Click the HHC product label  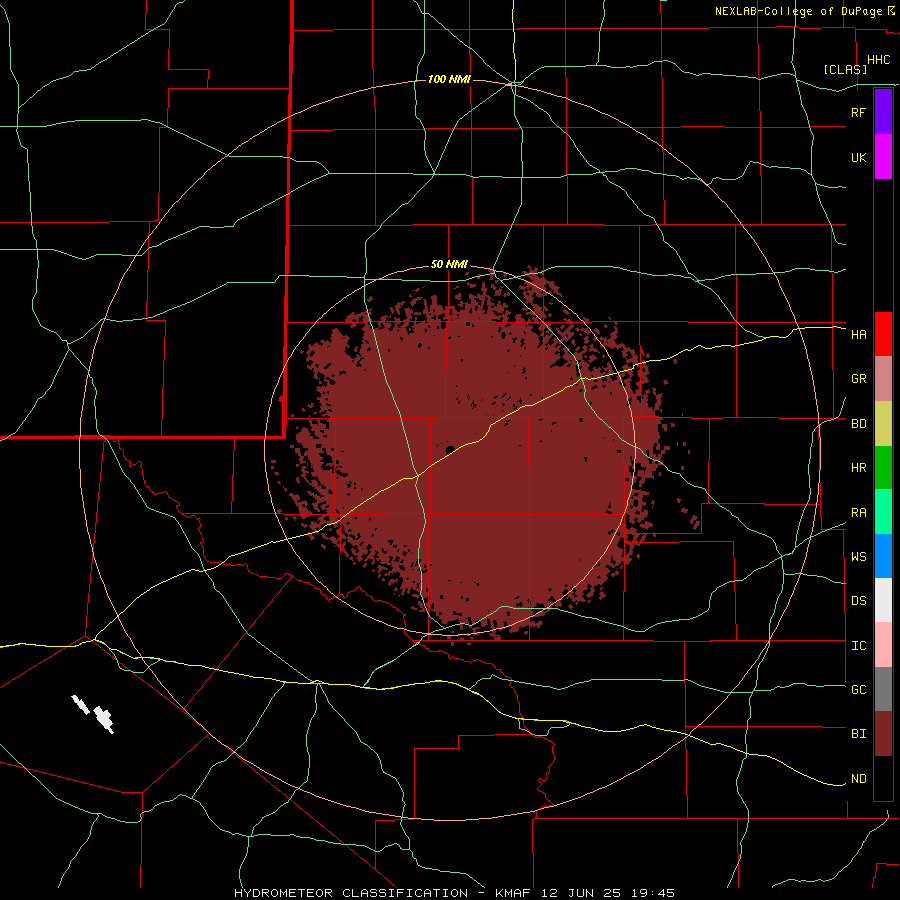click(878, 60)
